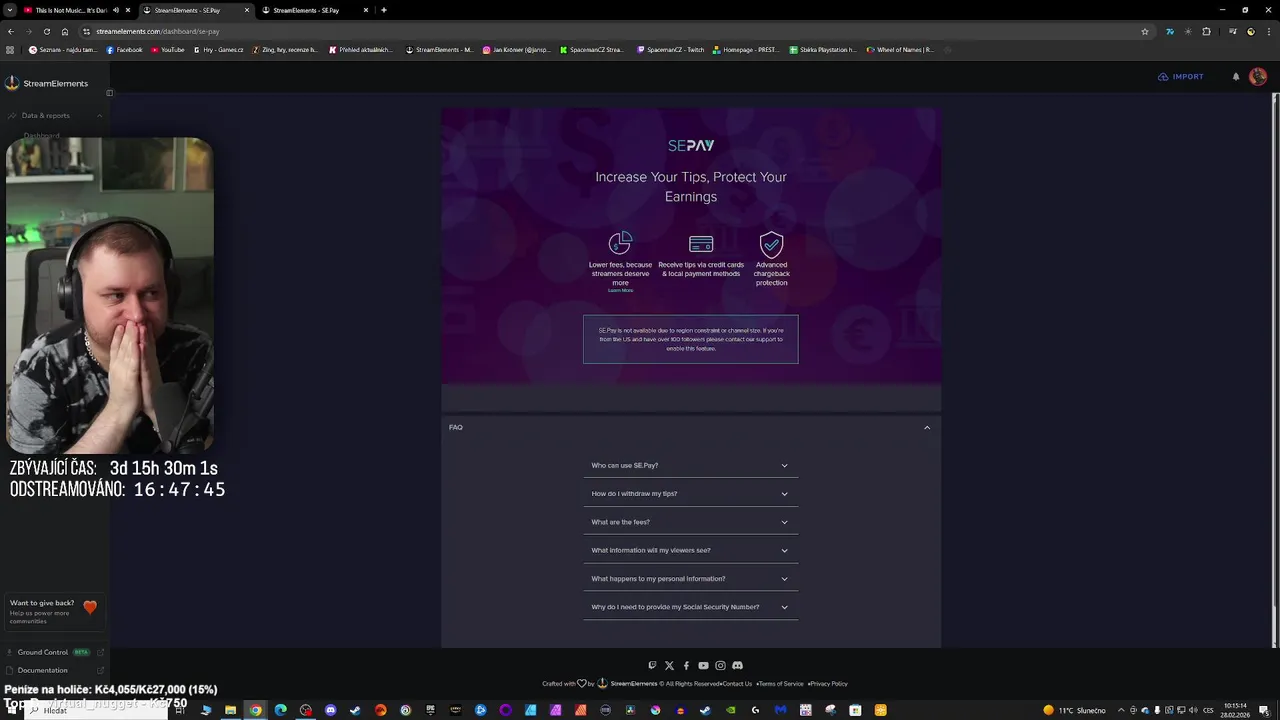Open the SpacemanCZ - Twitch bookmark
Screen dimensions: 1280x720
point(670,49)
